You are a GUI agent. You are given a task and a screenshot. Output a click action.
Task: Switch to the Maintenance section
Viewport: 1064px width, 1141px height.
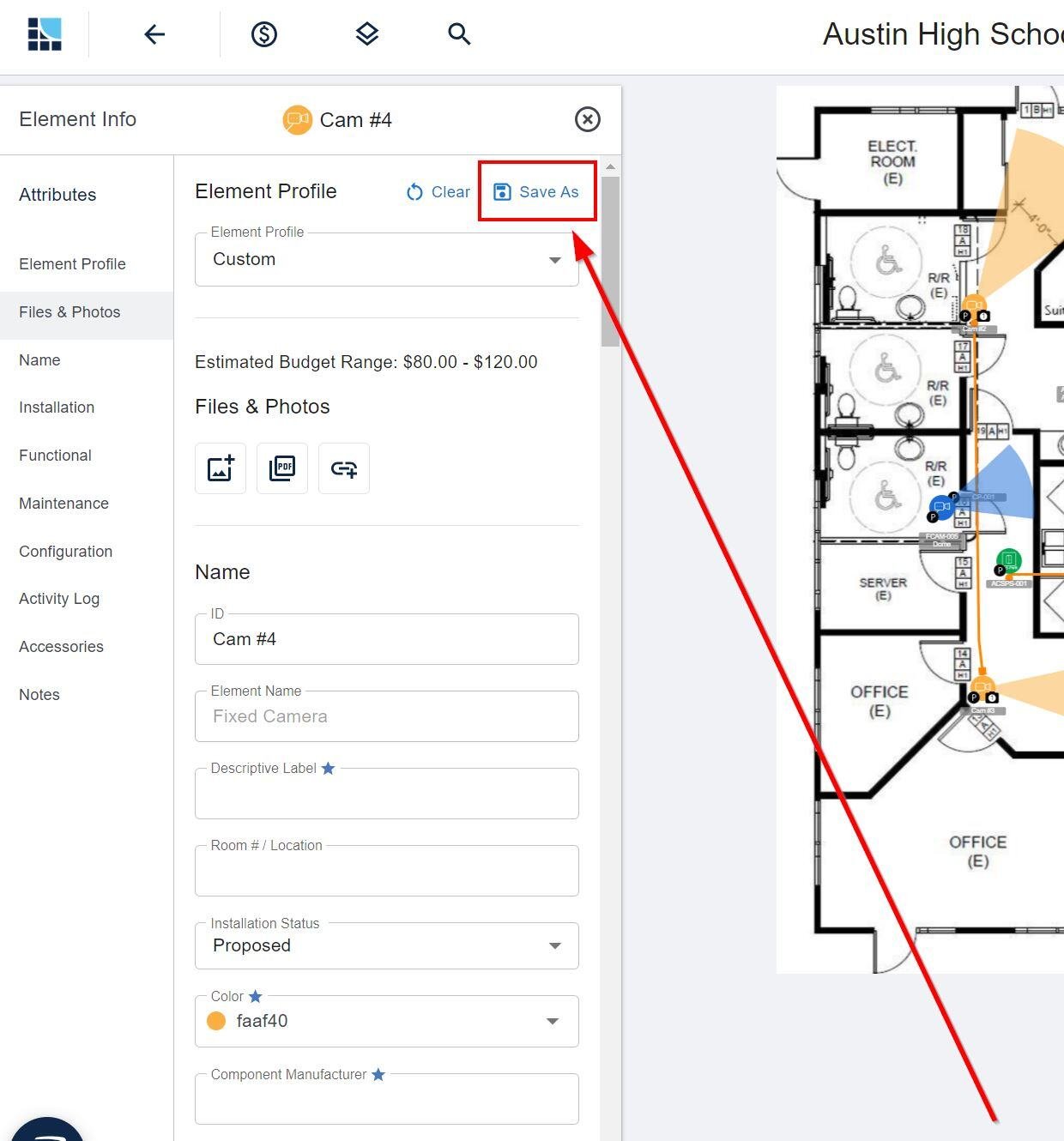63,504
